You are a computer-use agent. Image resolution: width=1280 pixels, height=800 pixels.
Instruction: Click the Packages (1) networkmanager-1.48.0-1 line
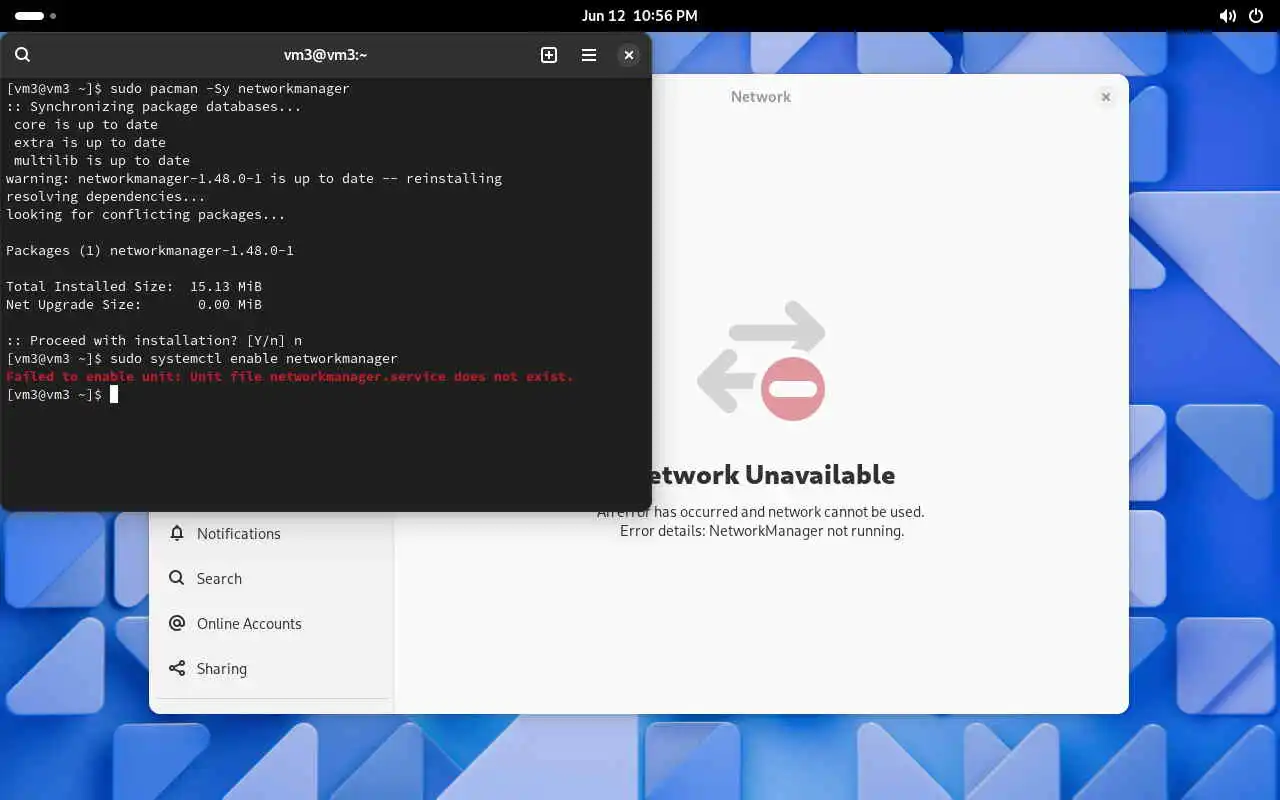tap(150, 251)
